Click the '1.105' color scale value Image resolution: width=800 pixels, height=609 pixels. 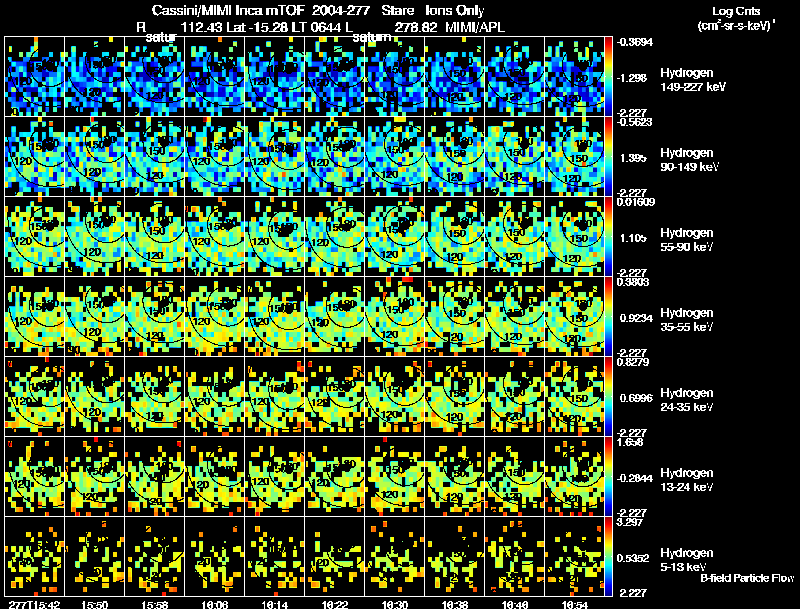[x=633, y=238]
